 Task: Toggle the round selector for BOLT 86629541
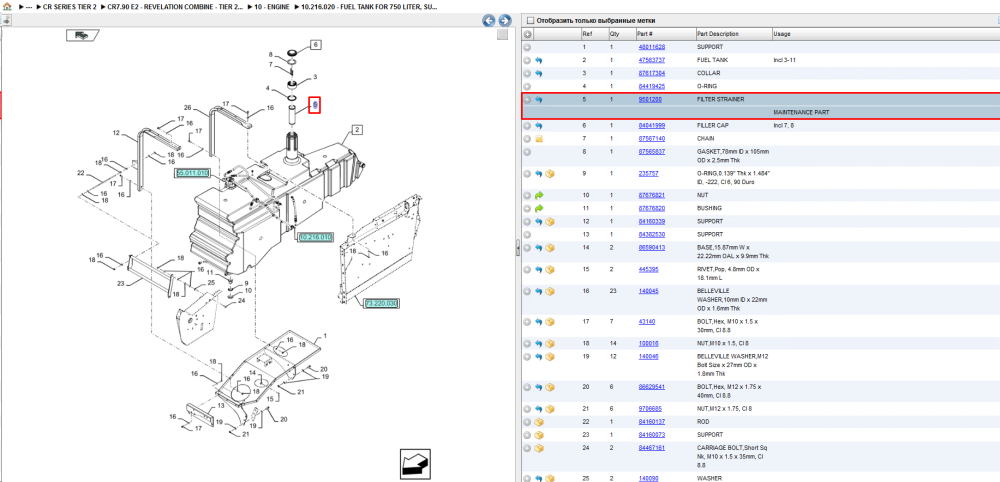point(527,387)
